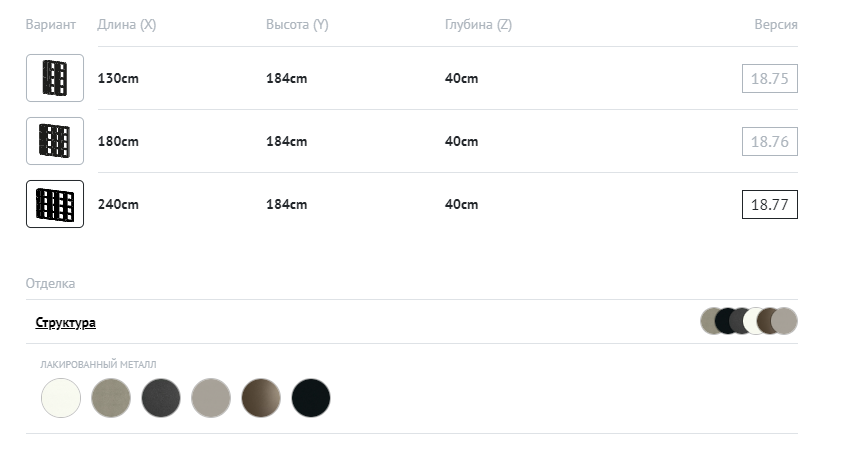Image resolution: width=866 pixels, height=450 pixels.
Task: Select the 180cm shelving variant thumbnail
Action: 54,141
